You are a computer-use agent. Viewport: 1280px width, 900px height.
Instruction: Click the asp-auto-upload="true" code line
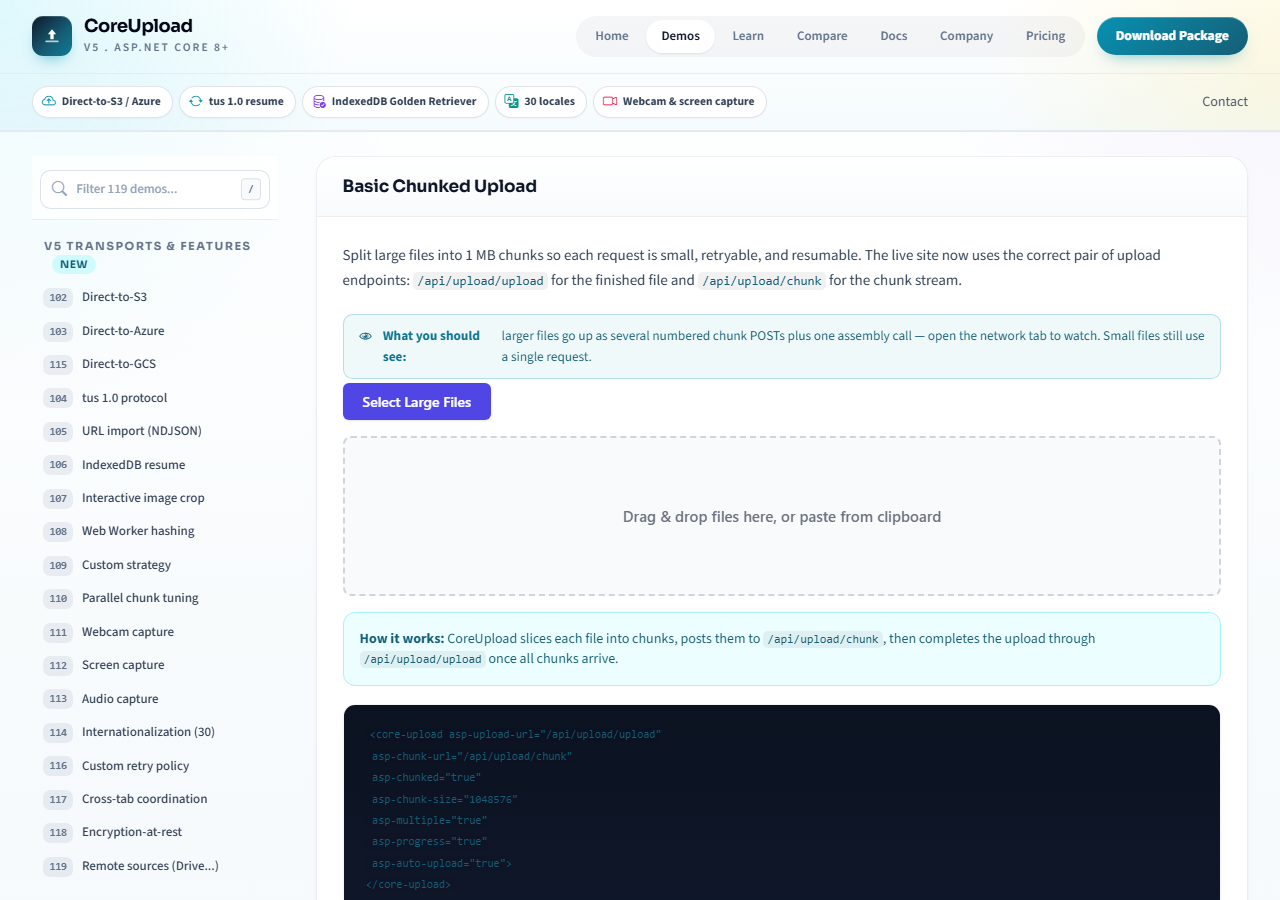[x=442, y=863]
